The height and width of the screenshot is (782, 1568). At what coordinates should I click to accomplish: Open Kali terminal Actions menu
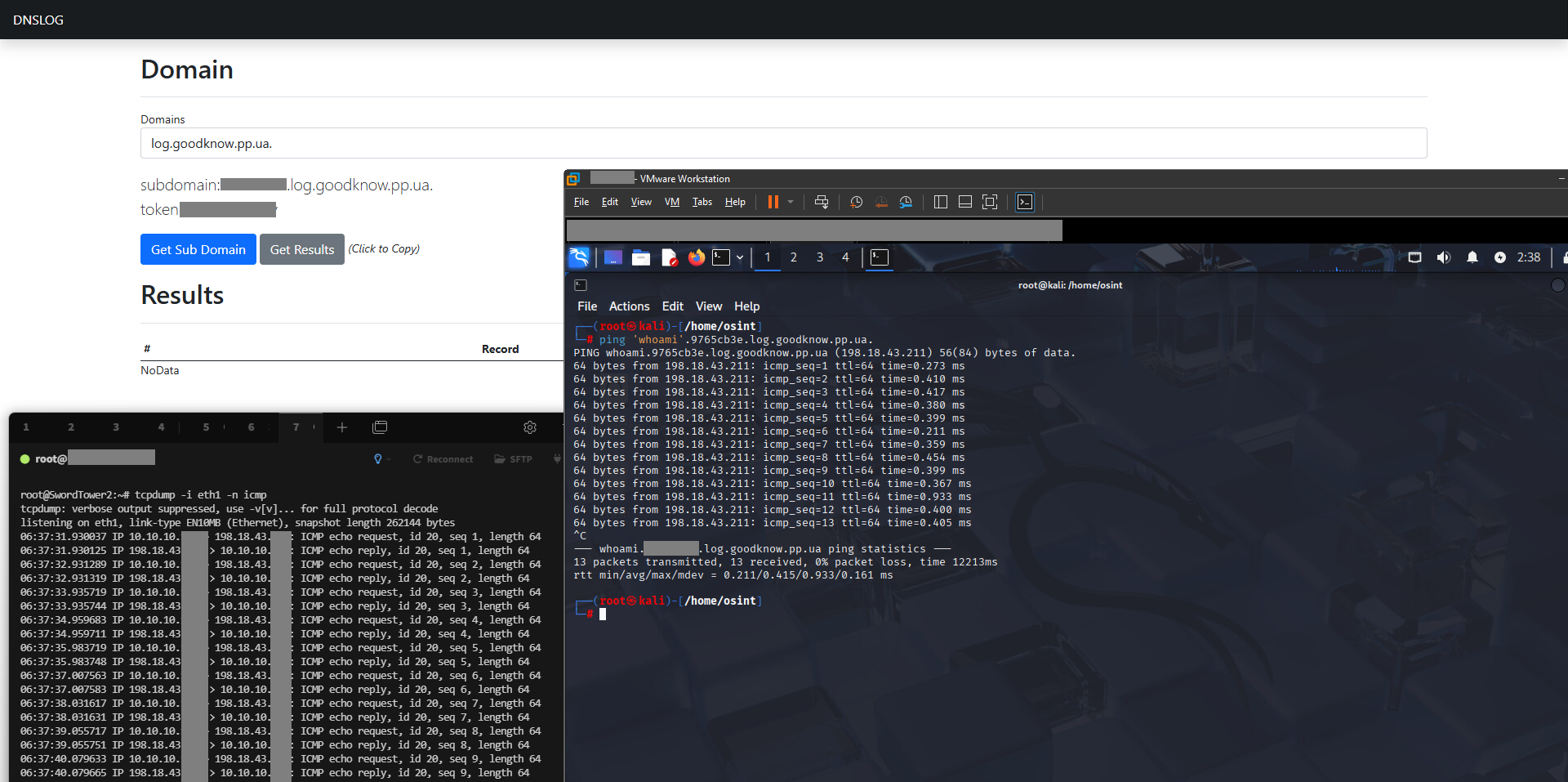click(630, 306)
